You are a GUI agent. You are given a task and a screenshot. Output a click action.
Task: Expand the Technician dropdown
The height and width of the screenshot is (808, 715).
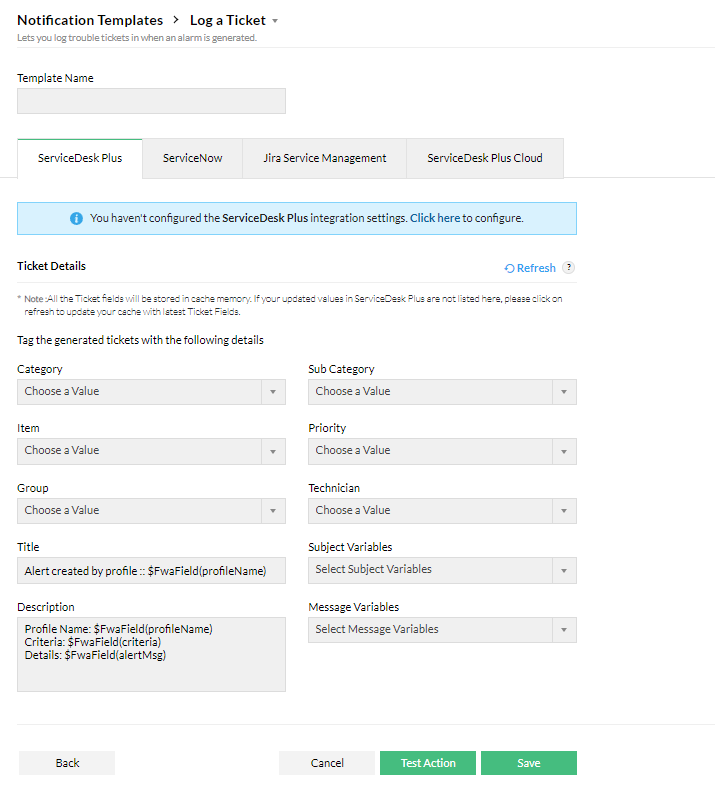point(442,511)
